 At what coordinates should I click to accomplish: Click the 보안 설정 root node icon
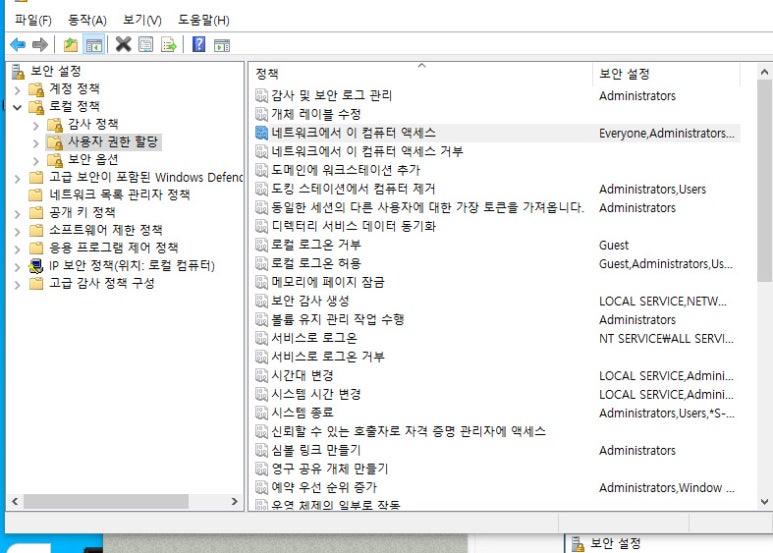[18, 71]
